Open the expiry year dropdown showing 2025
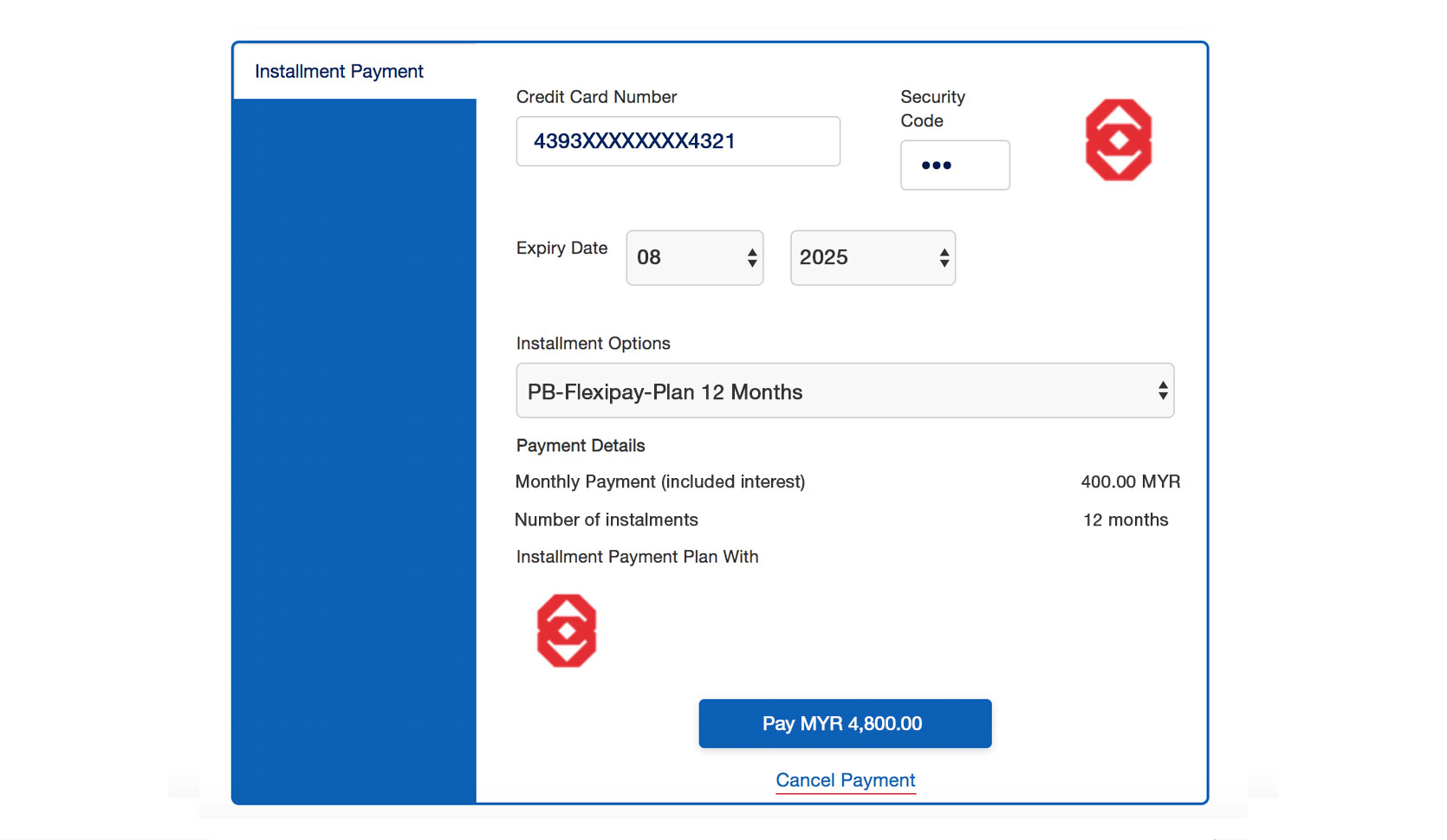The width and height of the screenshot is (1447, 840). point(873,257)
